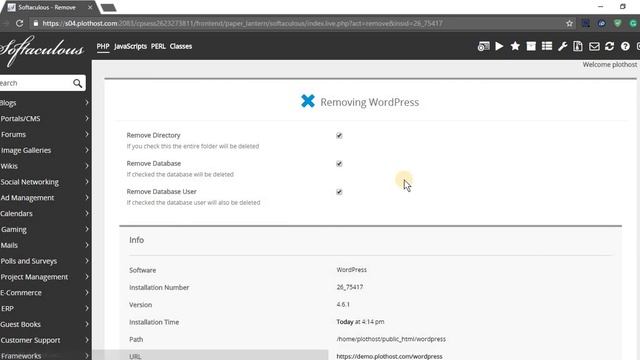Screen dimensions: 640x360
Task: Open the Task List icon
Action: [x=547, y=46]
